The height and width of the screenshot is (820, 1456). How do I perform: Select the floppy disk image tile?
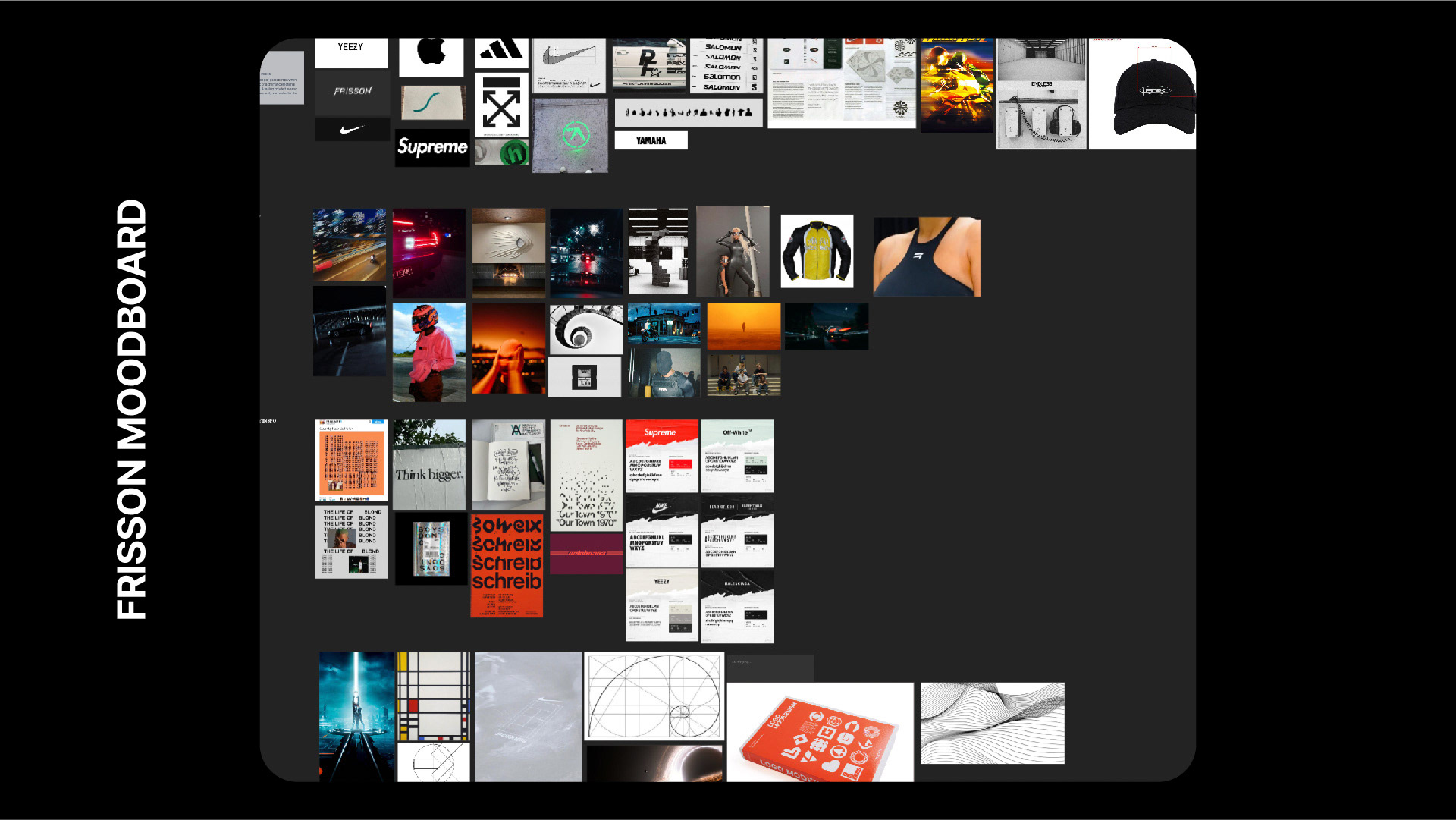[585, 377]
